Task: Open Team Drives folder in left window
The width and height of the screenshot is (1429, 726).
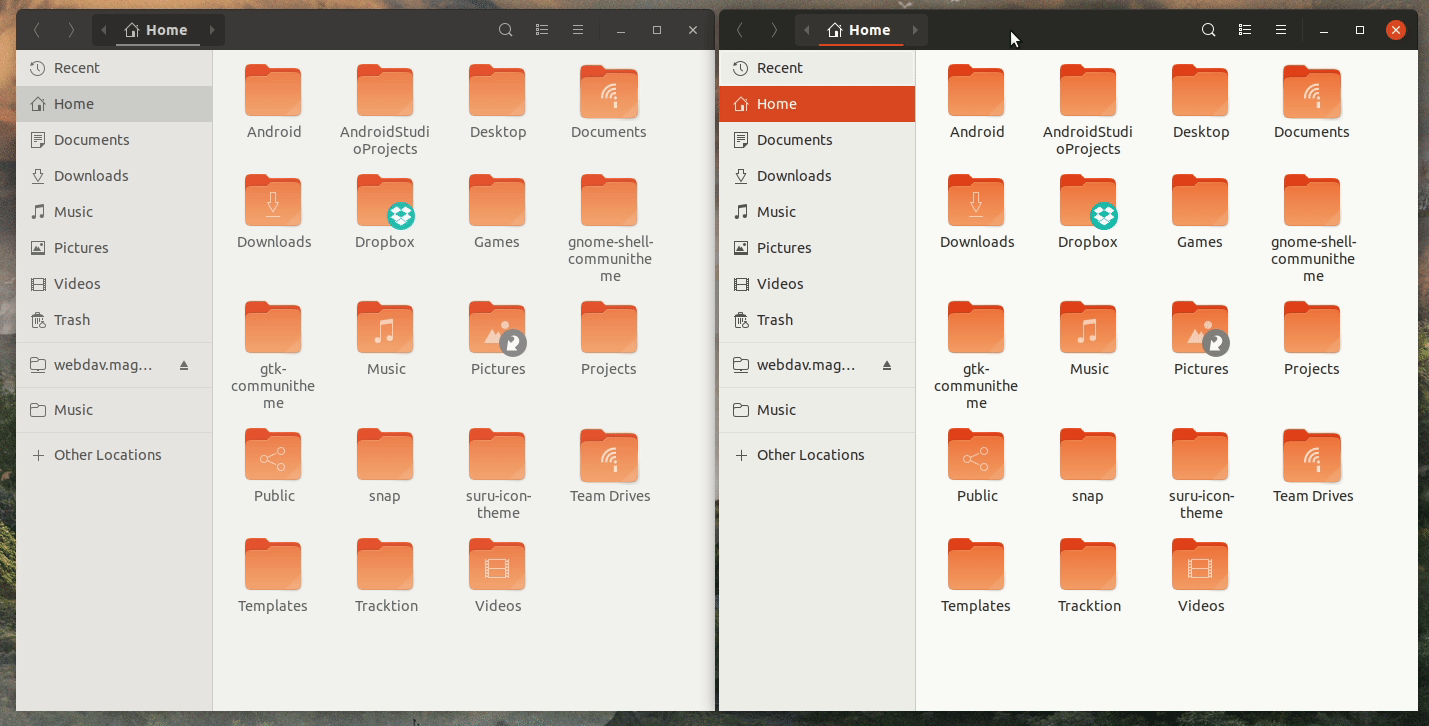Action: [609, 455]
